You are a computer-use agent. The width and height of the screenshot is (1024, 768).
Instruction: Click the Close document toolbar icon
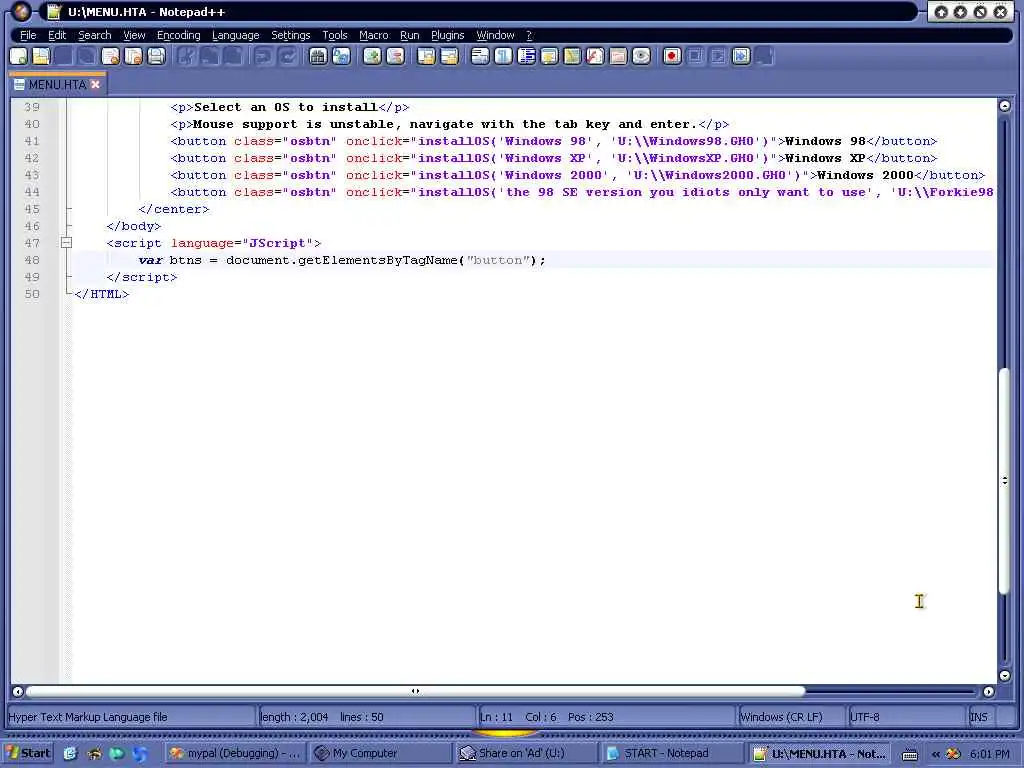click(110, 56)
